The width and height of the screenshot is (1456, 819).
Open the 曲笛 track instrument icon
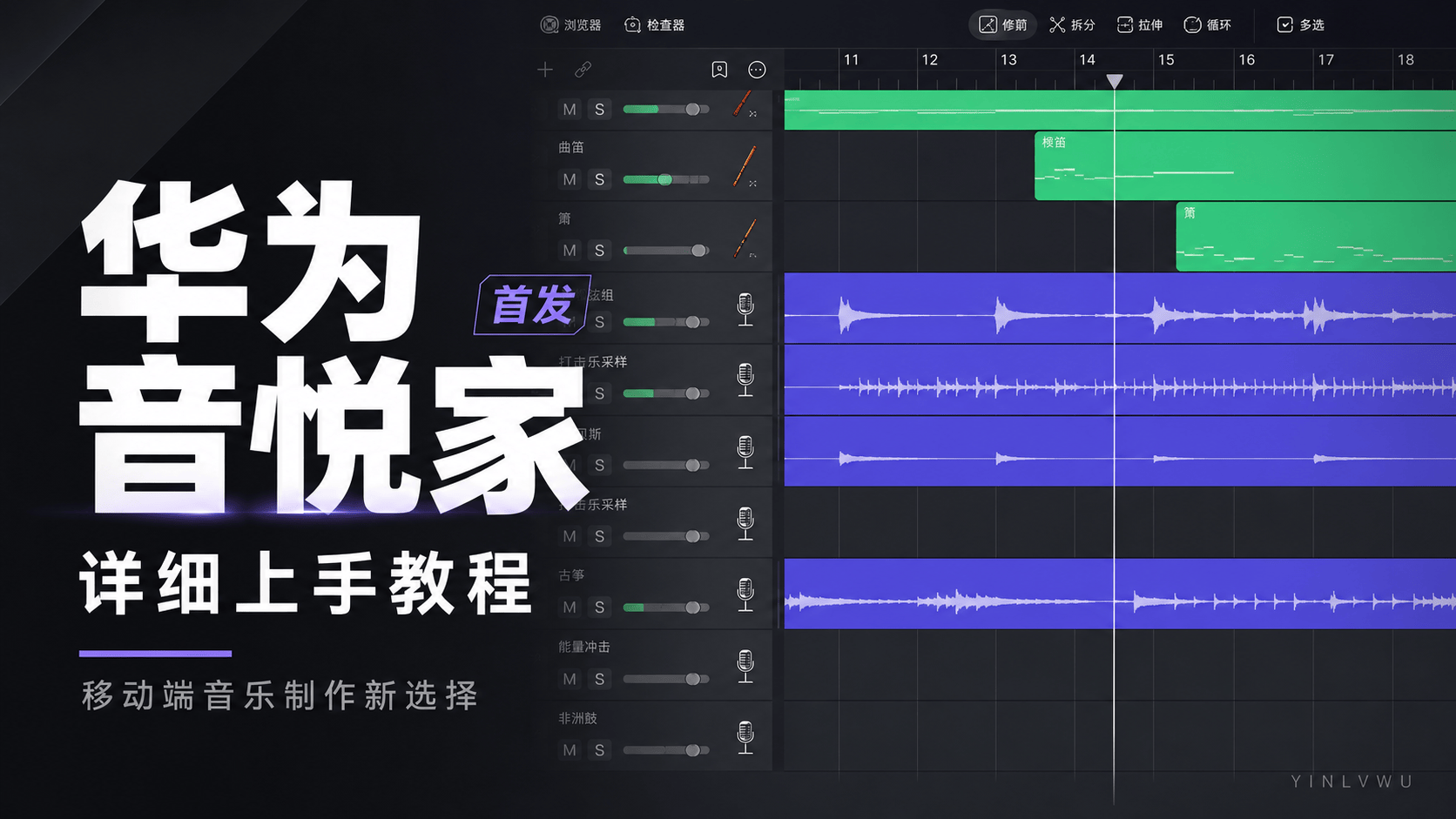744,166
